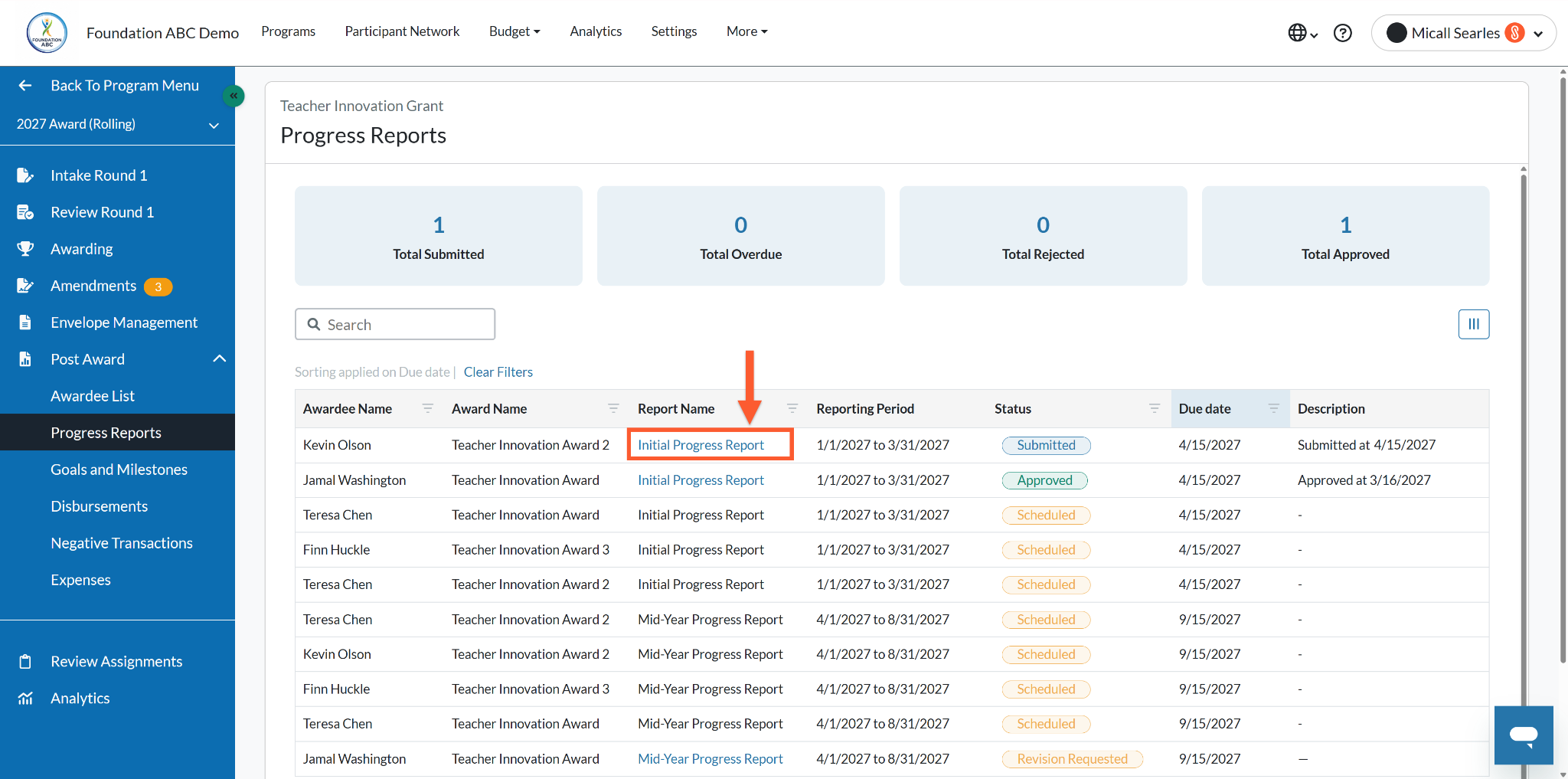
Task: Collapse the Post Award section chevron
Action: tap(220, 359)
